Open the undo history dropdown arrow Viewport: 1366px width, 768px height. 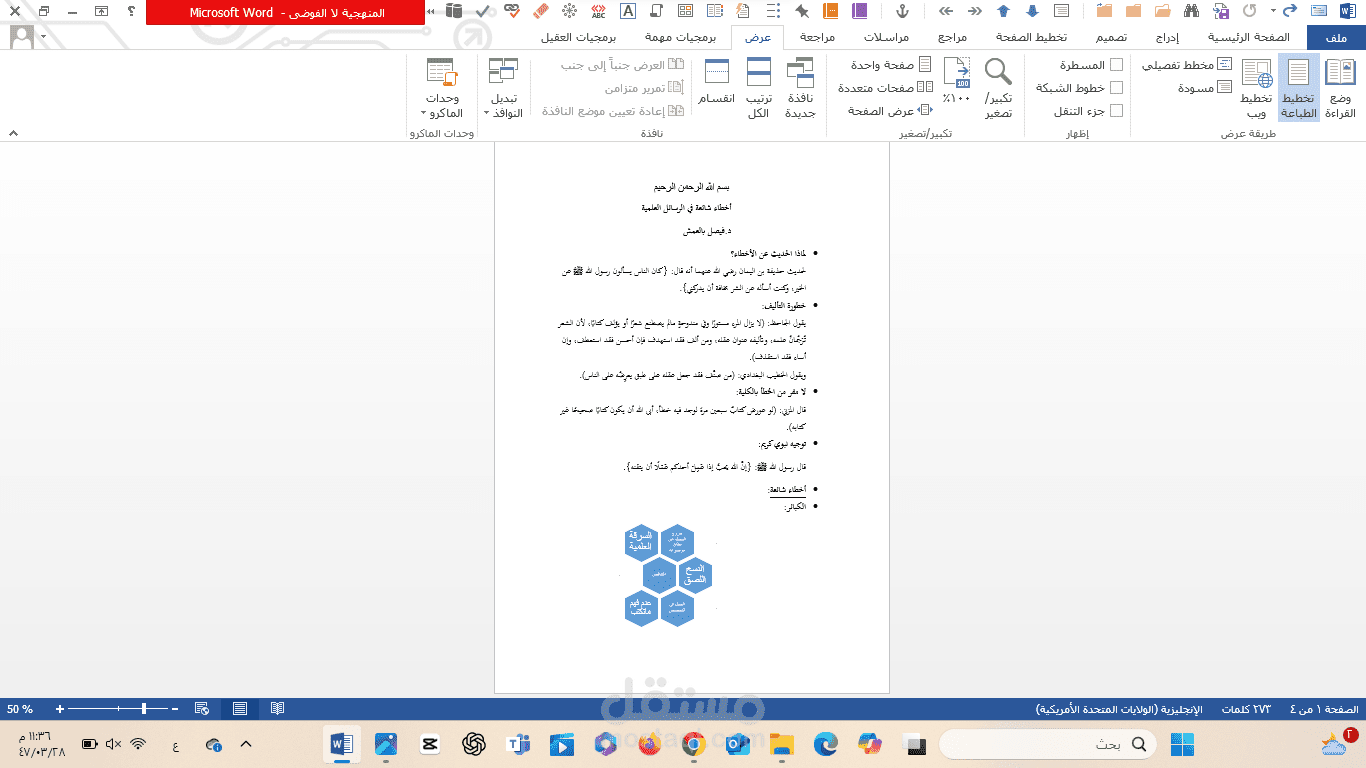pos(1273,11)
